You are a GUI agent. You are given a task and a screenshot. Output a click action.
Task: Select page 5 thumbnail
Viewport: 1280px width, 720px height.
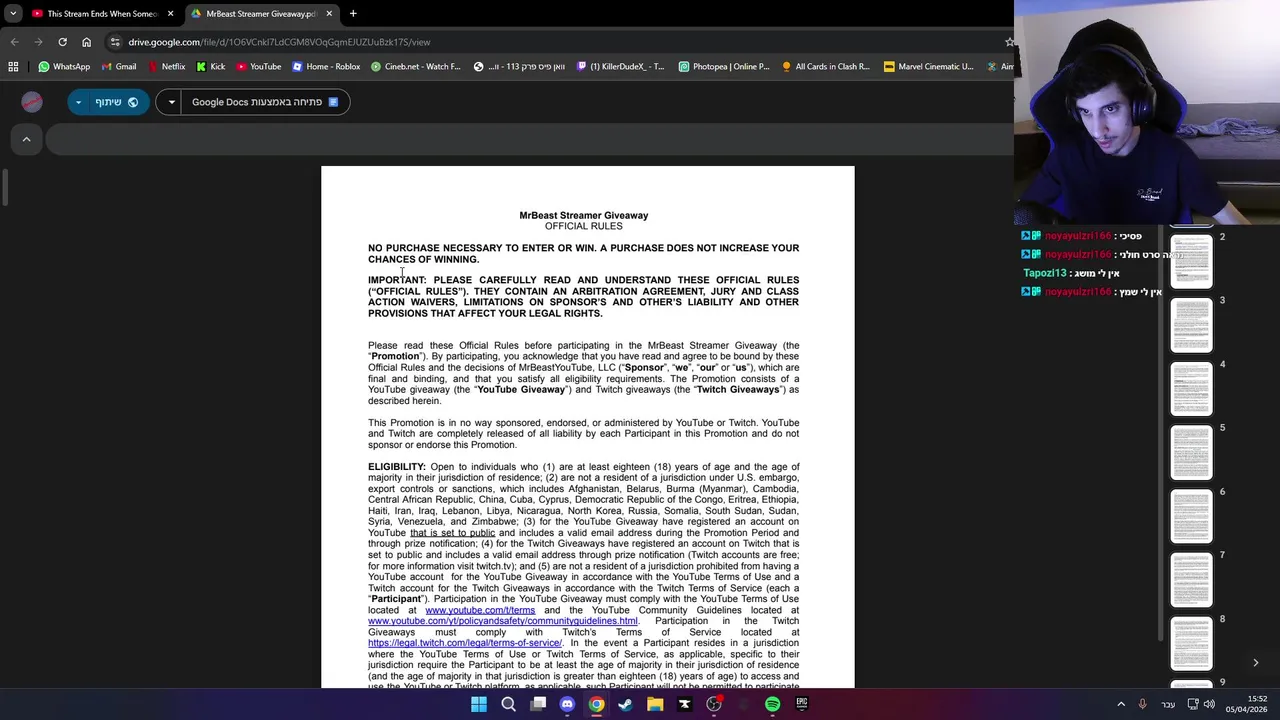[x=1191, y=452]
